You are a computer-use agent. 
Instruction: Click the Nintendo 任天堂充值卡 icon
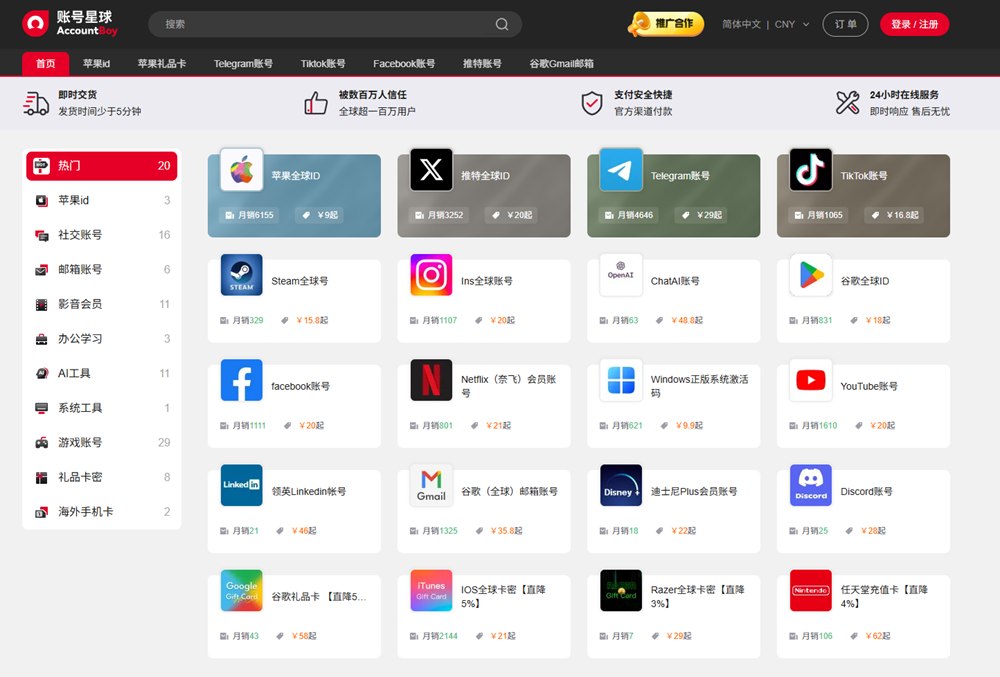[x=810, y=591]
